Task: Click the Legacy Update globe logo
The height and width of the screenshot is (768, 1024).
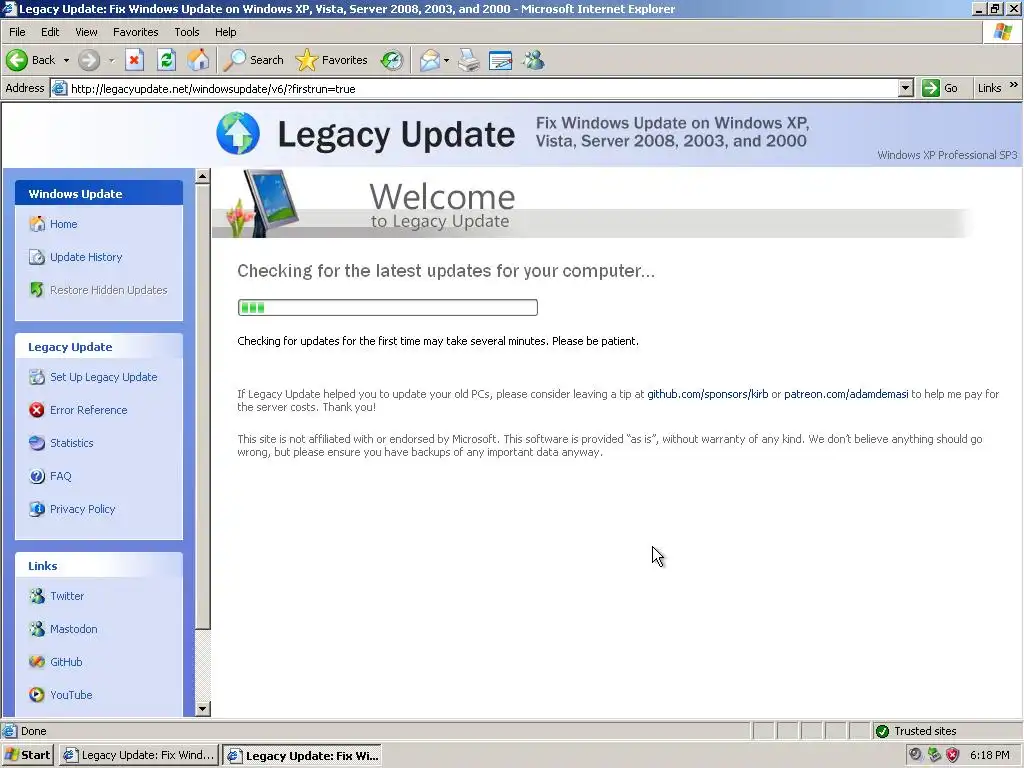Action: point(238,133)
